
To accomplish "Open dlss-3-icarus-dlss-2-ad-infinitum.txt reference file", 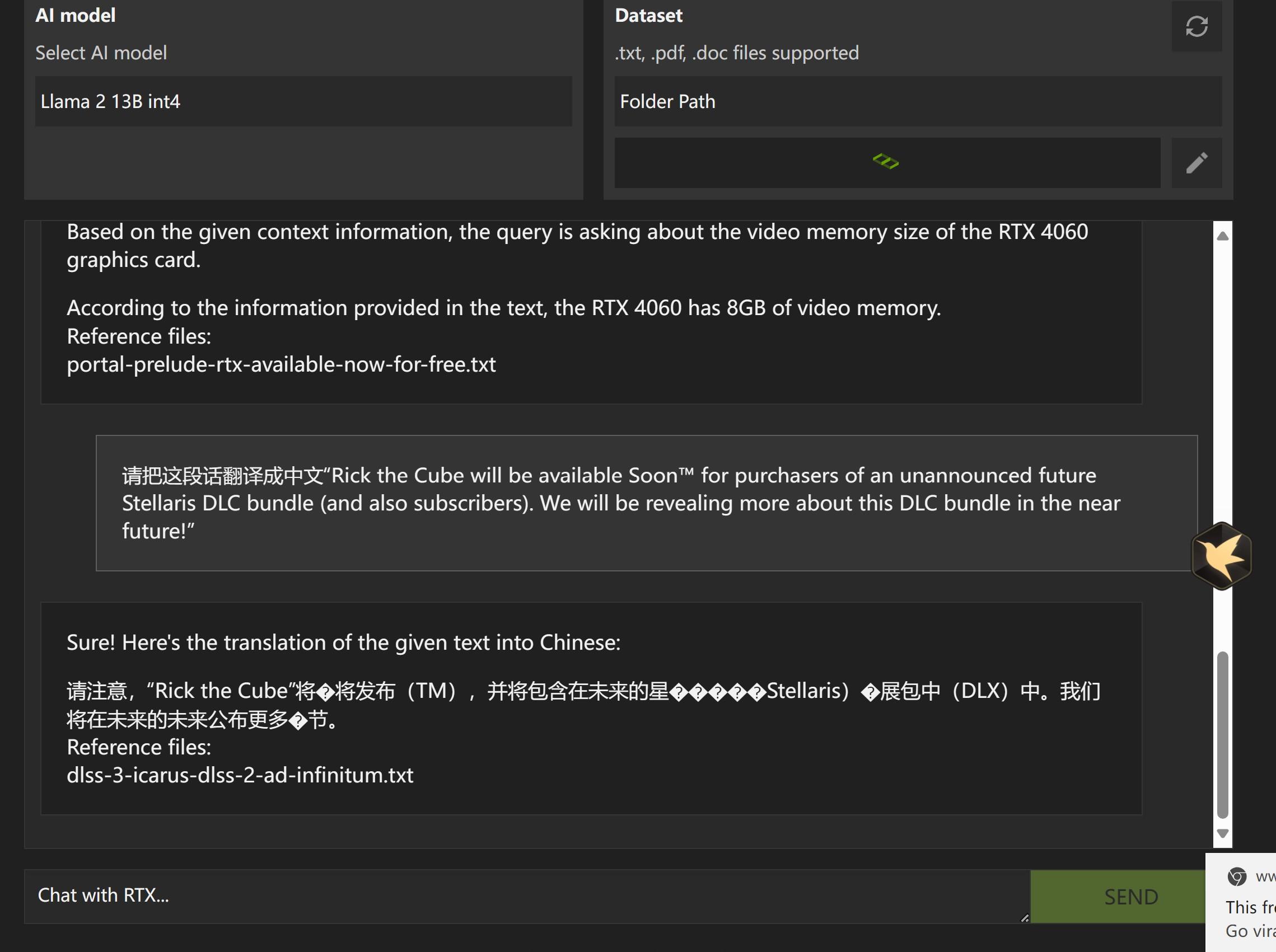I will tap(240, 775).
